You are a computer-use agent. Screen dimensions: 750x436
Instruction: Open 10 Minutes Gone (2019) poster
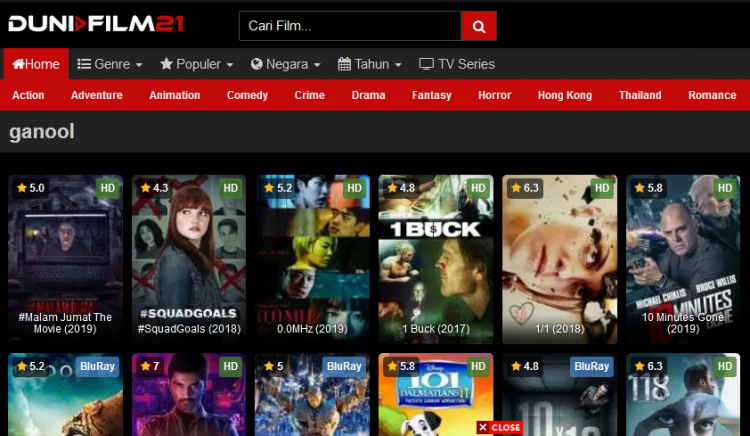point(683,259)
